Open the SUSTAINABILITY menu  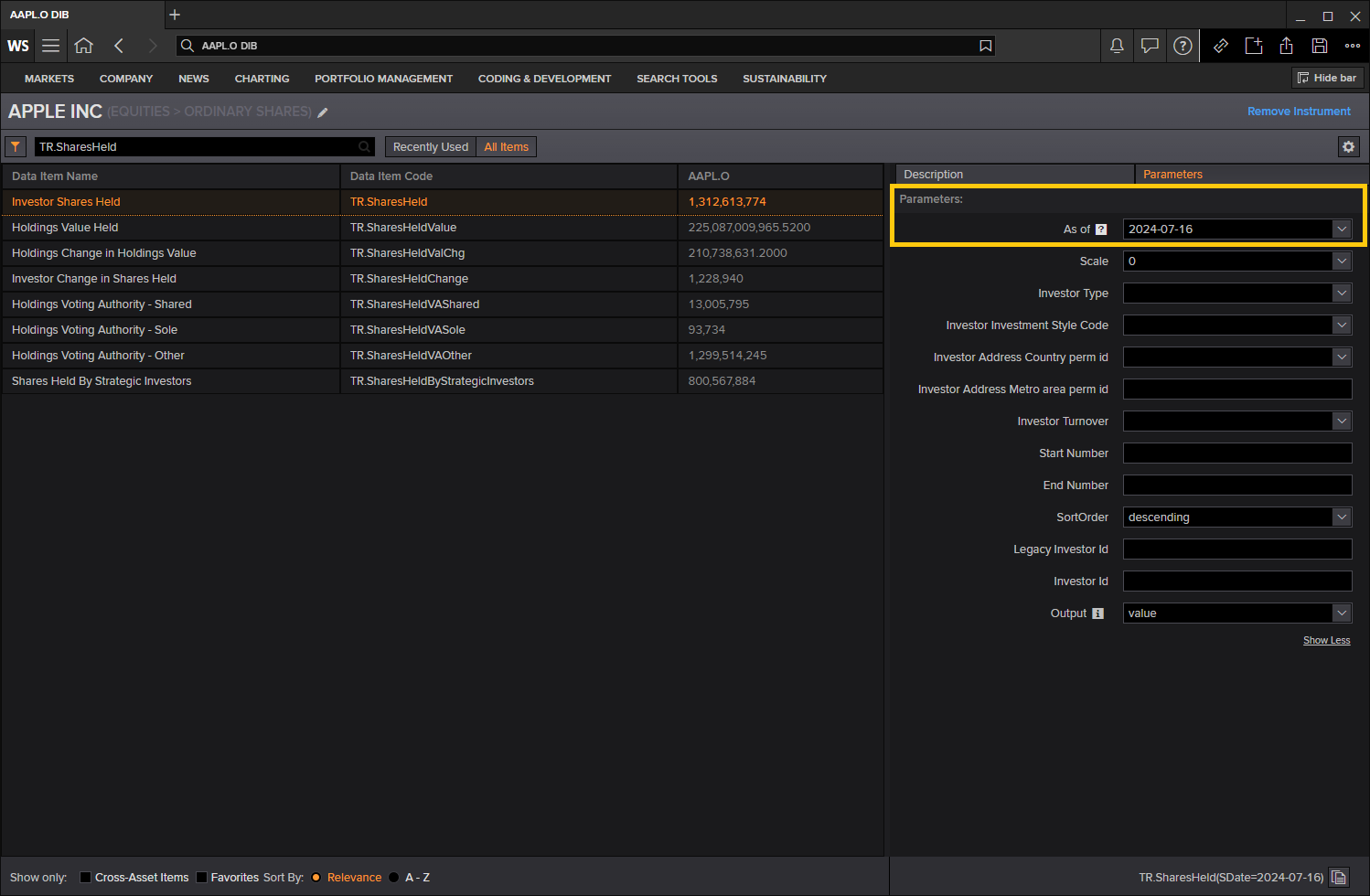(785, 79)
